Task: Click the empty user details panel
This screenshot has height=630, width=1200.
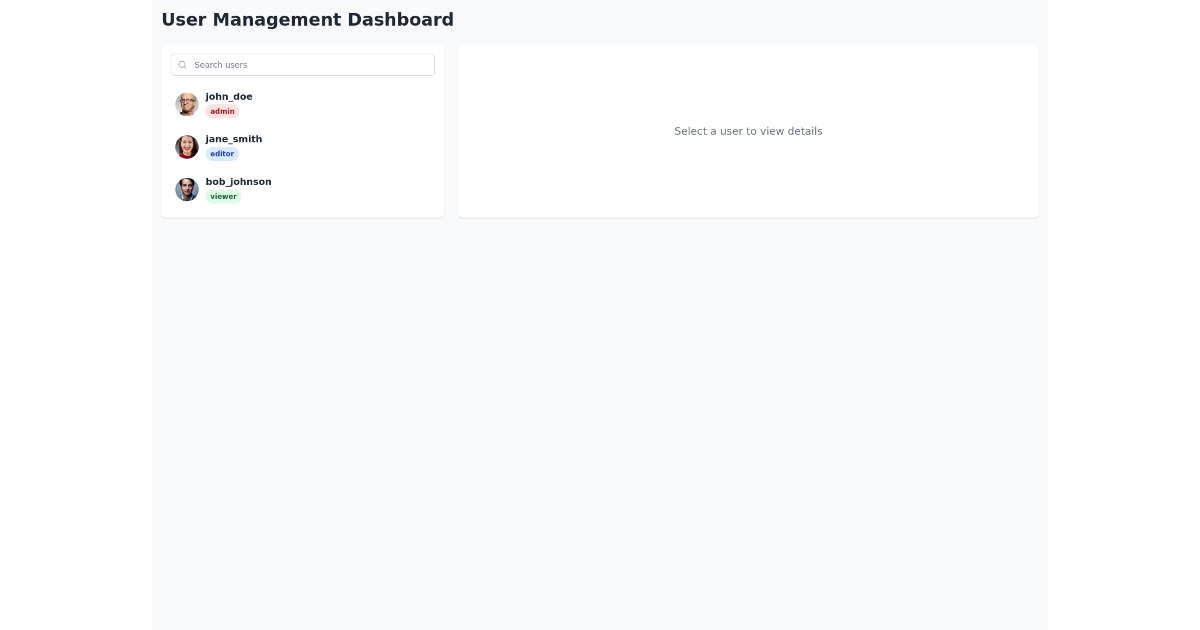Action: (x=748, y=180)
